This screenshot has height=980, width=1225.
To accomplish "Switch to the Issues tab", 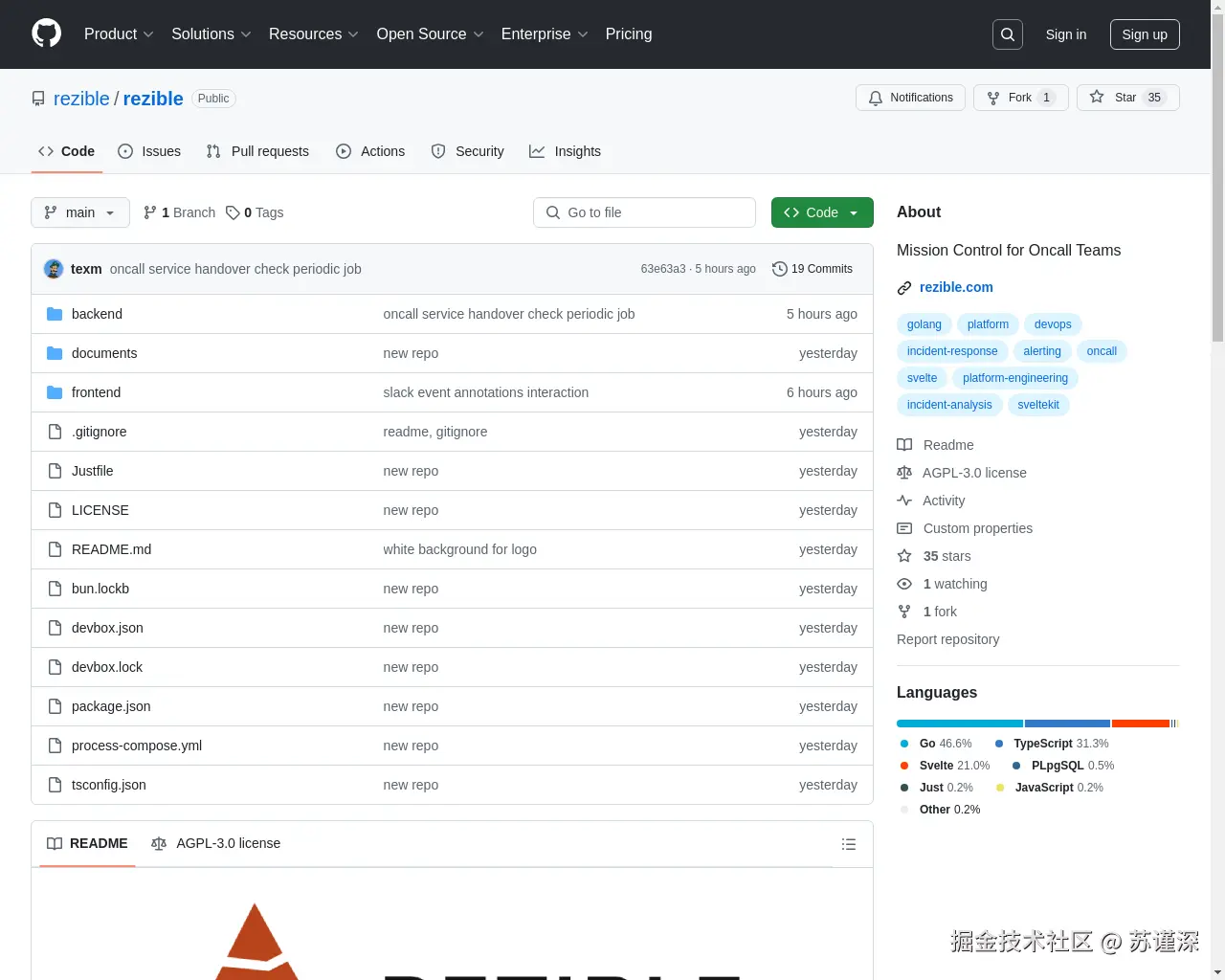I will (149, 151).
